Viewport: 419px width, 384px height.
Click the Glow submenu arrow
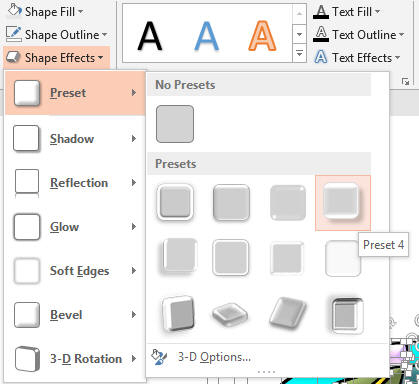pyautogui.click(x=134, y=227)
